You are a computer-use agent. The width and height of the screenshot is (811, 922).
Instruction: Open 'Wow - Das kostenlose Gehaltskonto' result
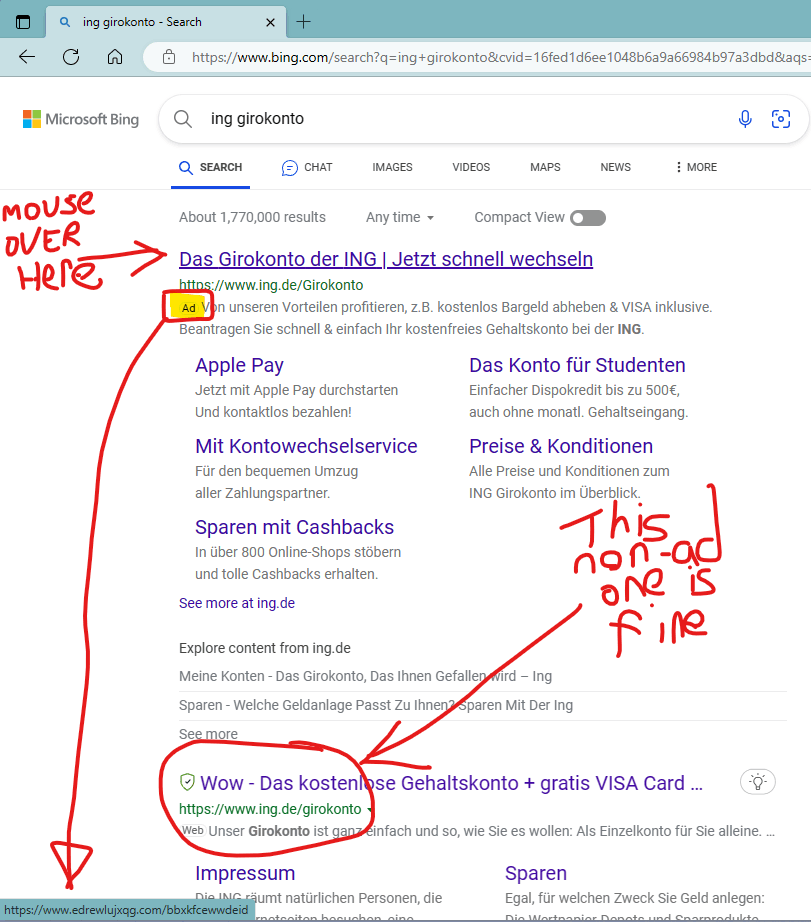451,783
